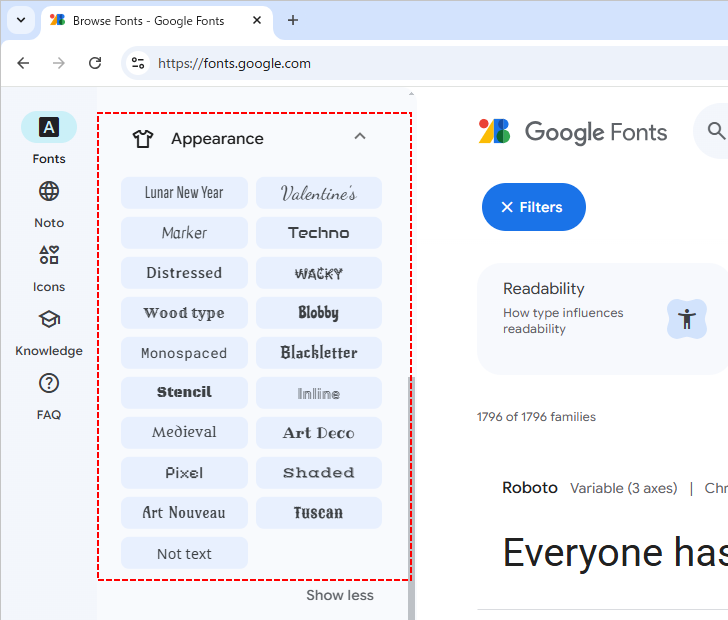The height and width of the screenshot is (620, 728).
Task: Collapse the Appearance section chevron
Action: click(x=360, y=136)
